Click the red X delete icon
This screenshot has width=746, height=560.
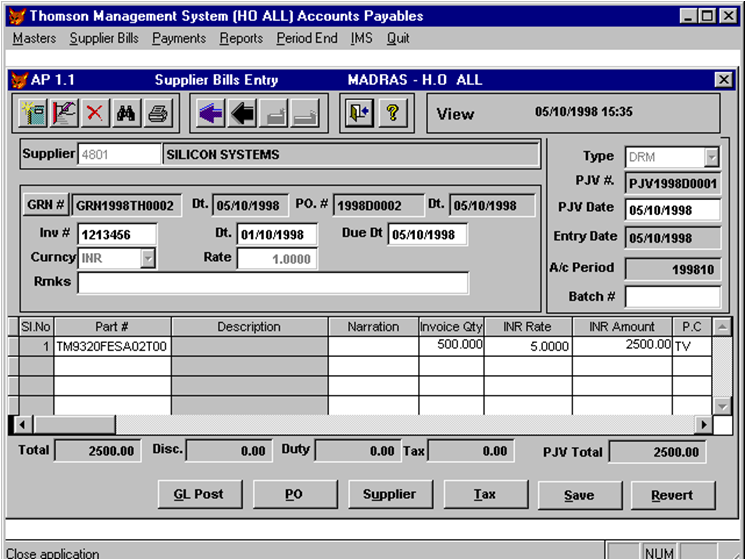95,114
